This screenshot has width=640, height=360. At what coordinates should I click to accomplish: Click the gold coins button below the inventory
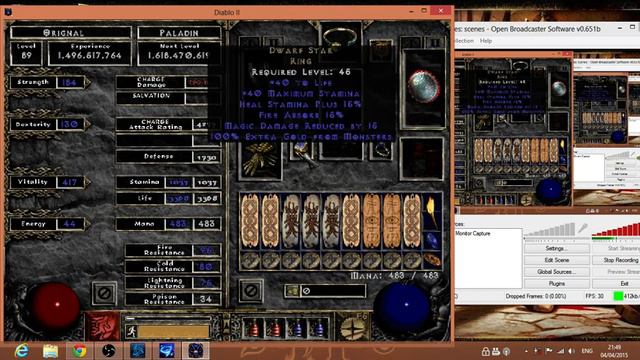292,291
